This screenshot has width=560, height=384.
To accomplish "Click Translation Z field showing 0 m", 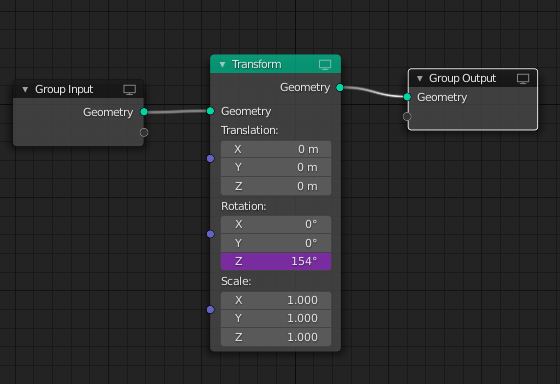I will click(276, 186).
